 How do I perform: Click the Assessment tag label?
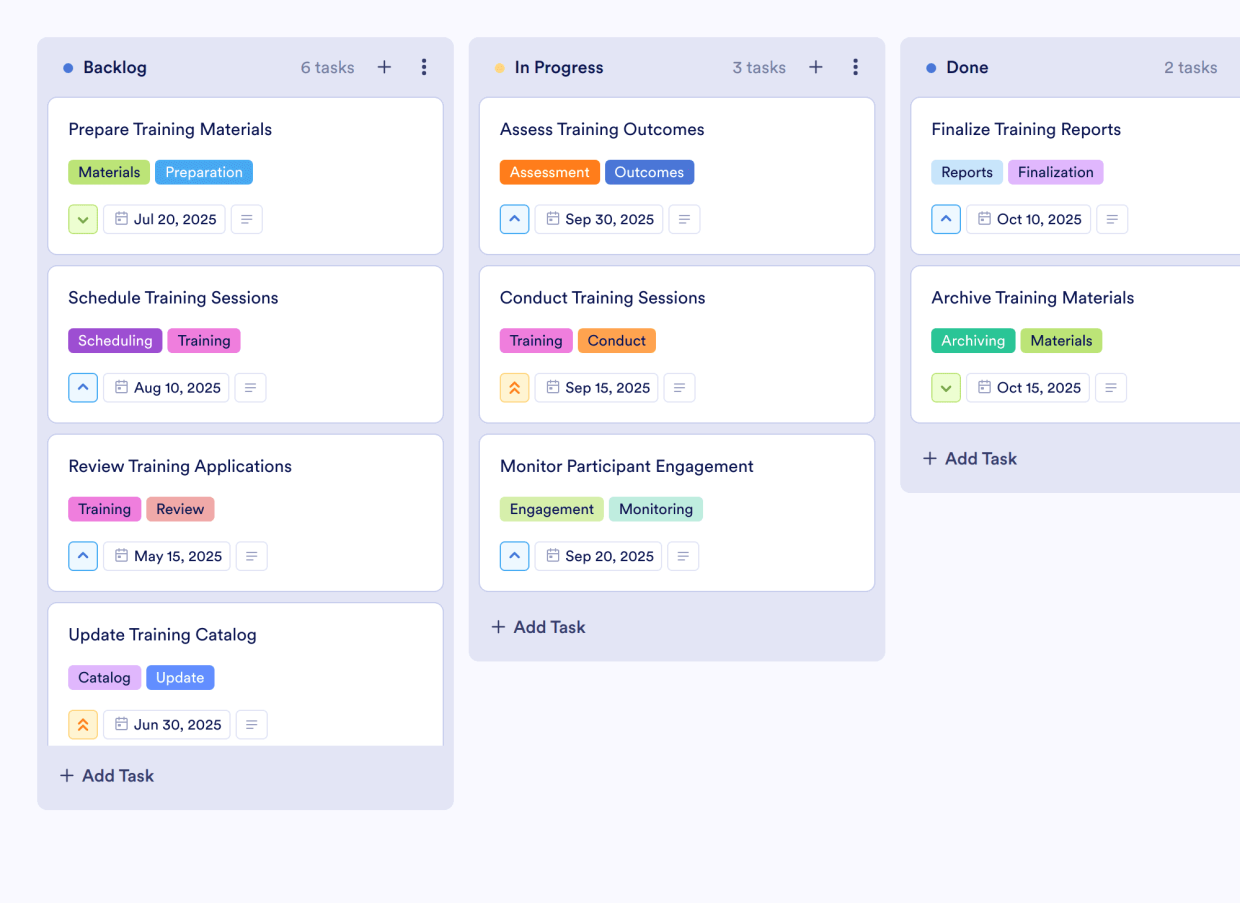[549, 172]
